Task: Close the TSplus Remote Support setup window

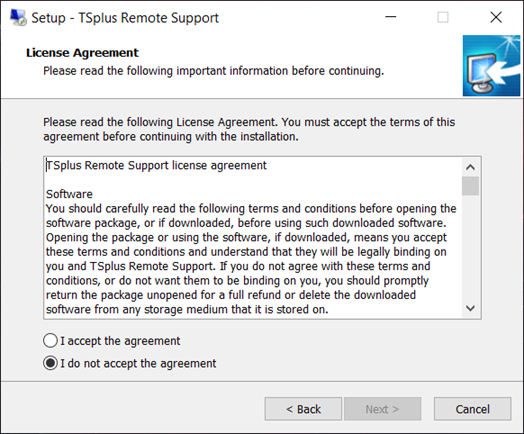Action: click(x=496, y=17)
